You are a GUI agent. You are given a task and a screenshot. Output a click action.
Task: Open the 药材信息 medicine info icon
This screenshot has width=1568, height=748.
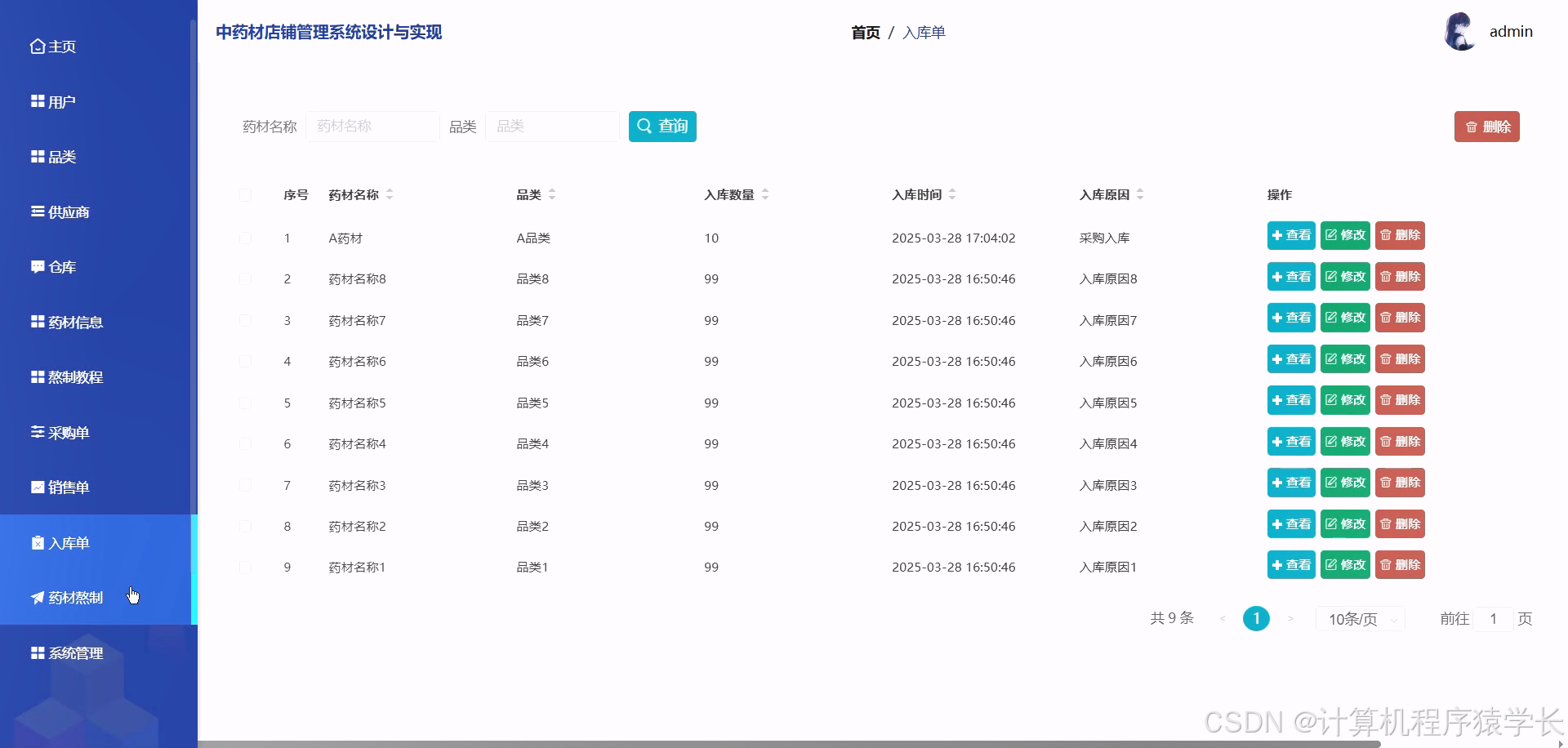[x=37, y=322]
